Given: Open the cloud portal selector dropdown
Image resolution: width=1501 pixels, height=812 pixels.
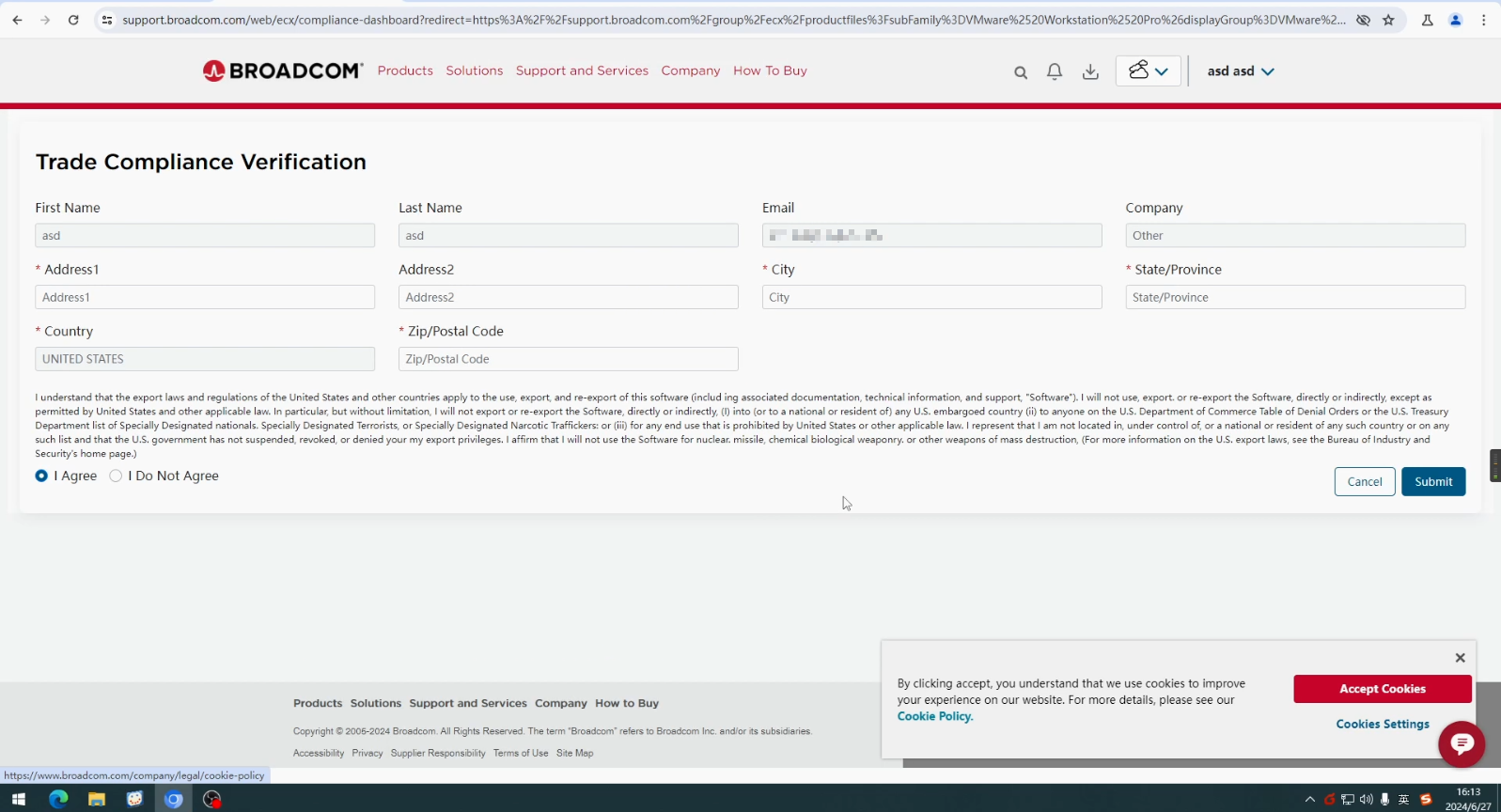Looking at the screenshot, I should coord(1149,70).
